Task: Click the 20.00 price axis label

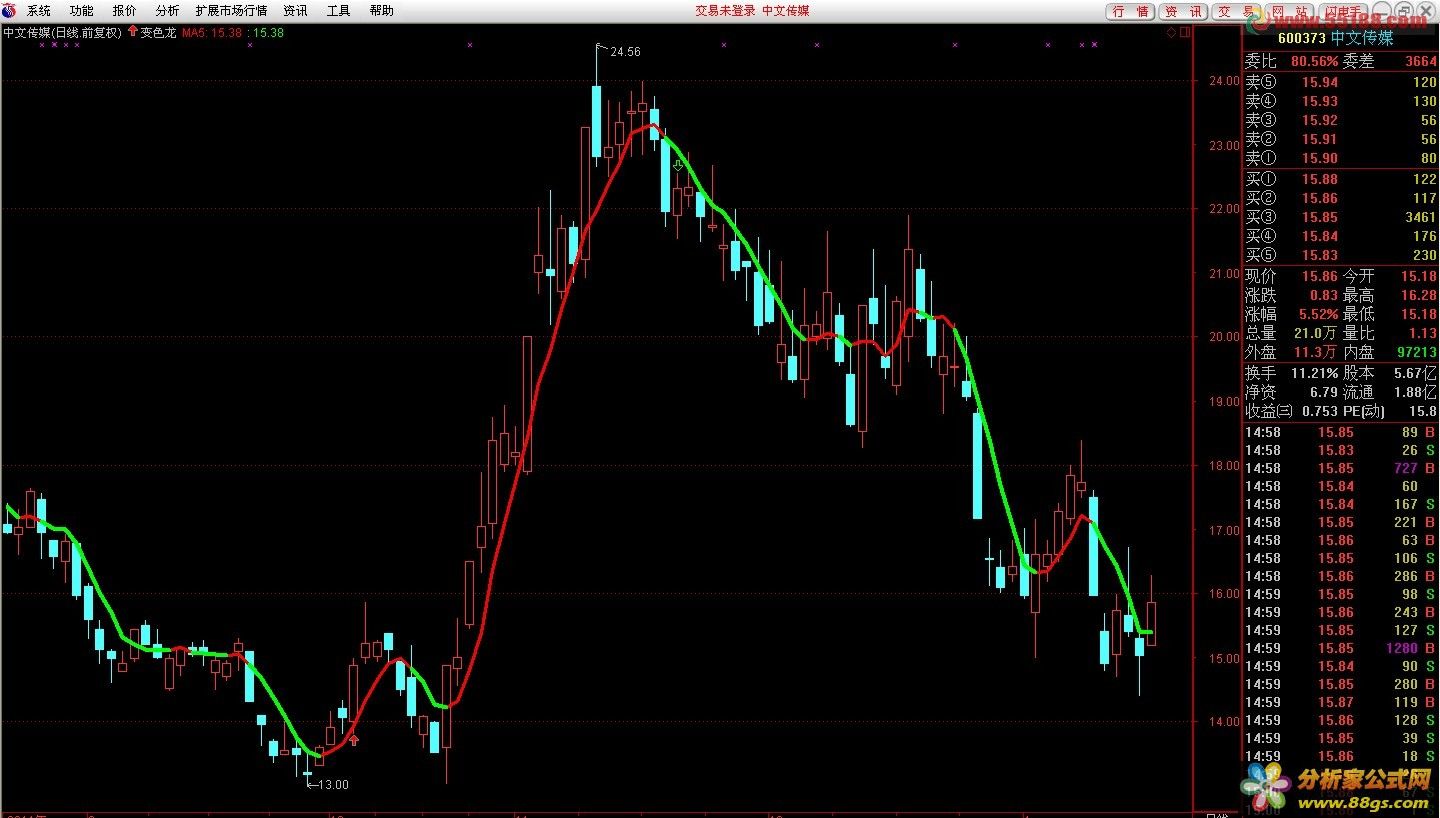Action: point(1225,337)
